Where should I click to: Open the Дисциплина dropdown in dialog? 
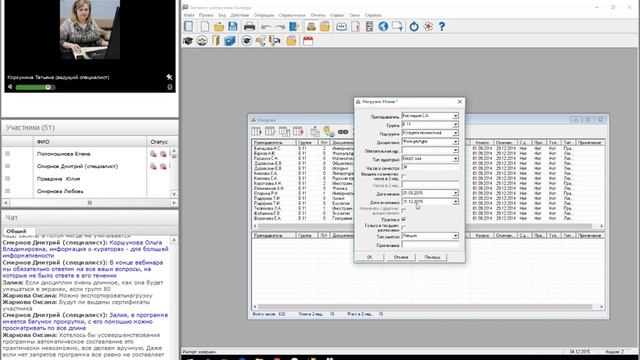point(455,142)
